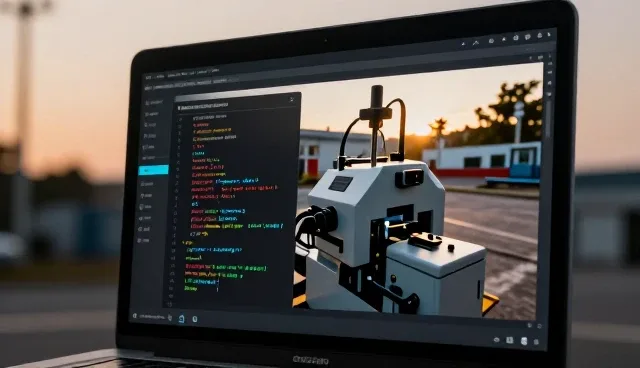The height and width of the screenshot is (368, 640).
Task: Select the bottommost item in left sidebar
Action: (x=144, y=240)
